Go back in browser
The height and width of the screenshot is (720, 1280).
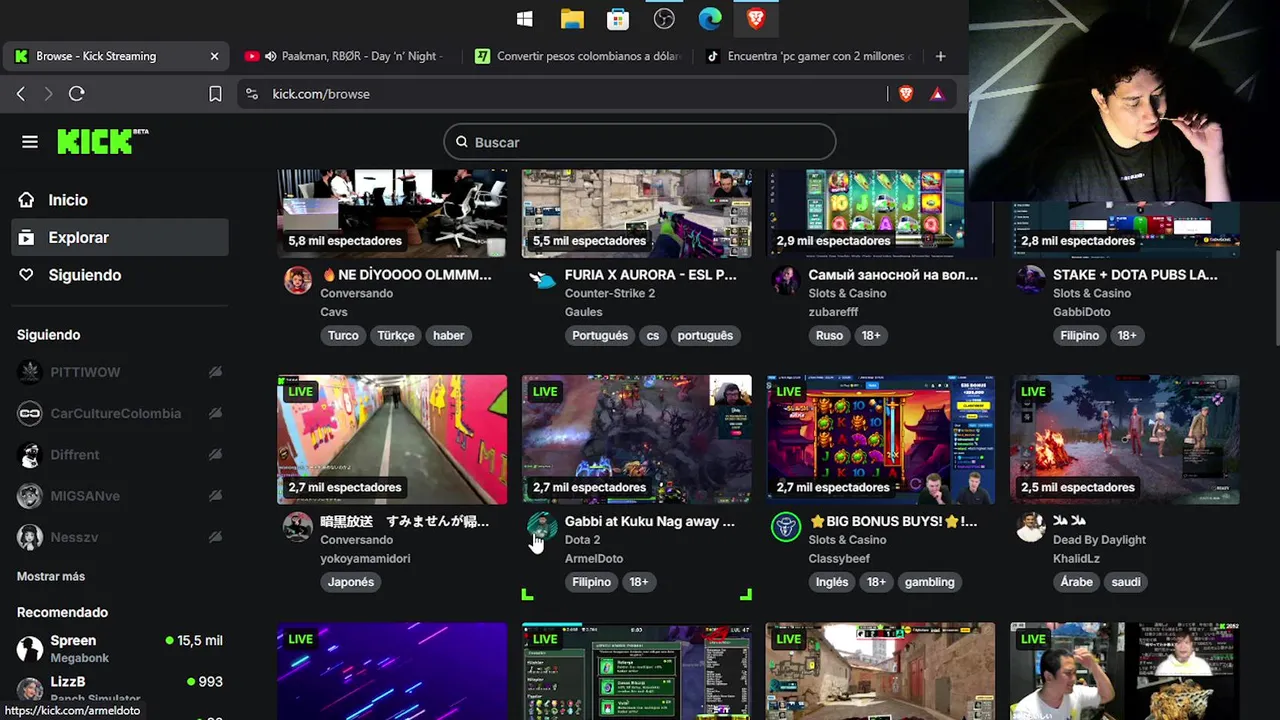coord(21,94)
